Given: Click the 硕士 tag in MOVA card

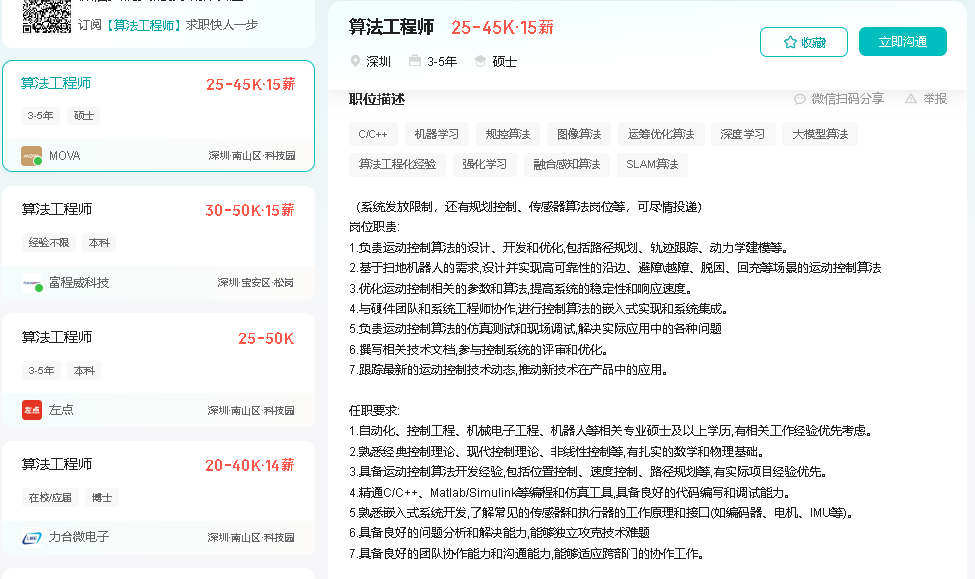Looking at the screenshot, I should pyautogui.click(x=83, y=116).
